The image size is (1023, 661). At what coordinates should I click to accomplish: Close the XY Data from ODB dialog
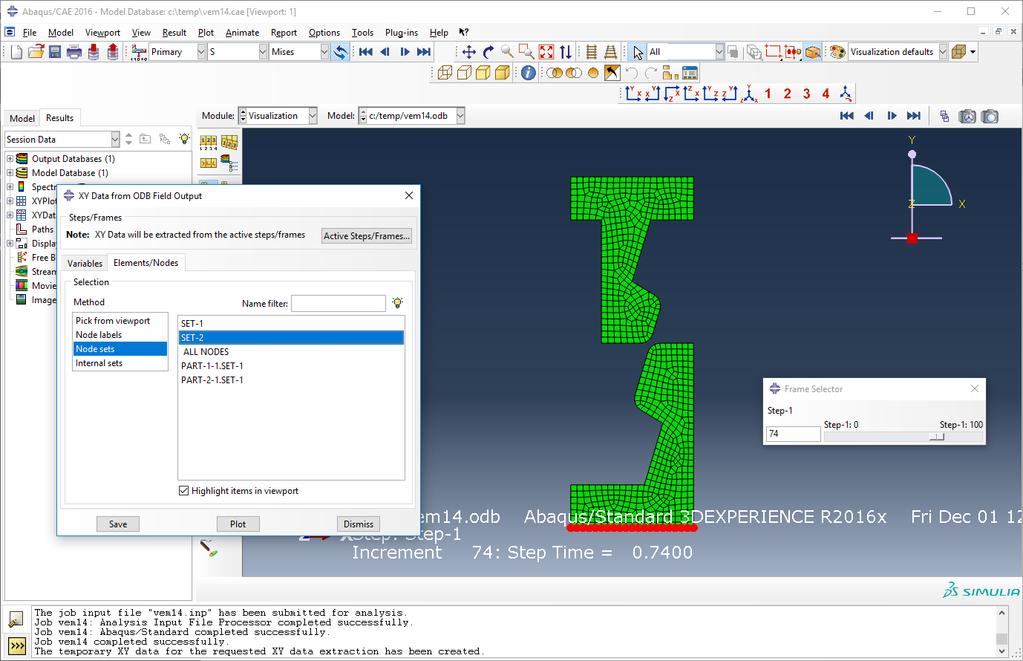(408, 195)
